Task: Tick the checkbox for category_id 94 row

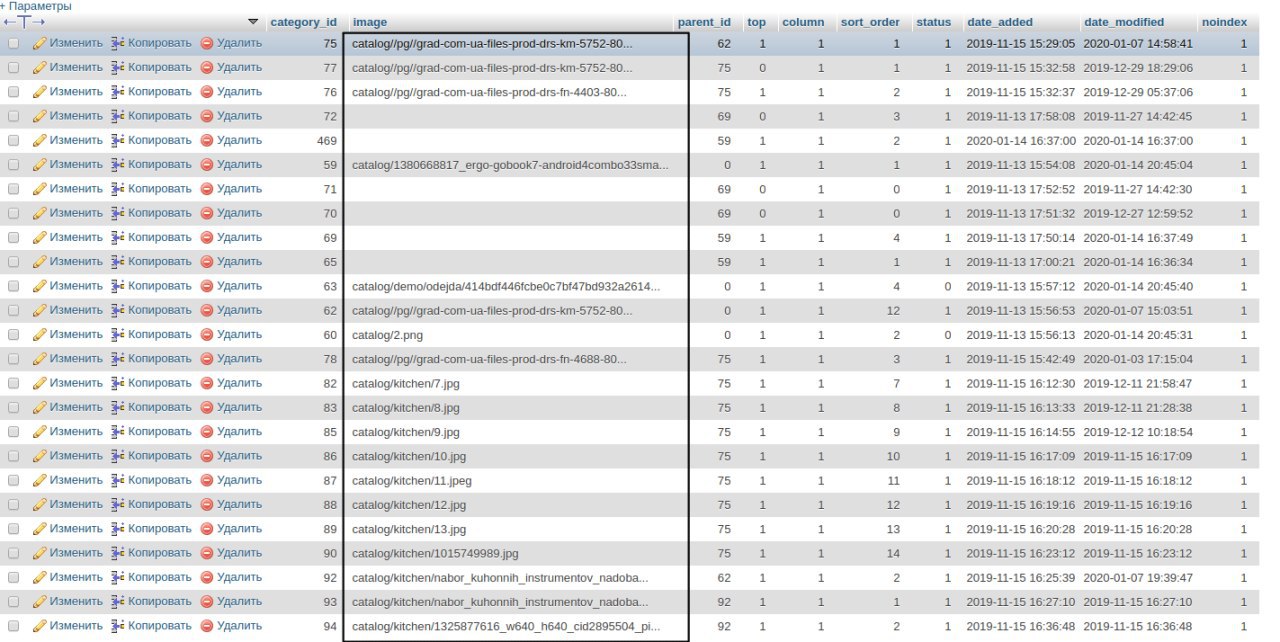Action: [14, 625]
